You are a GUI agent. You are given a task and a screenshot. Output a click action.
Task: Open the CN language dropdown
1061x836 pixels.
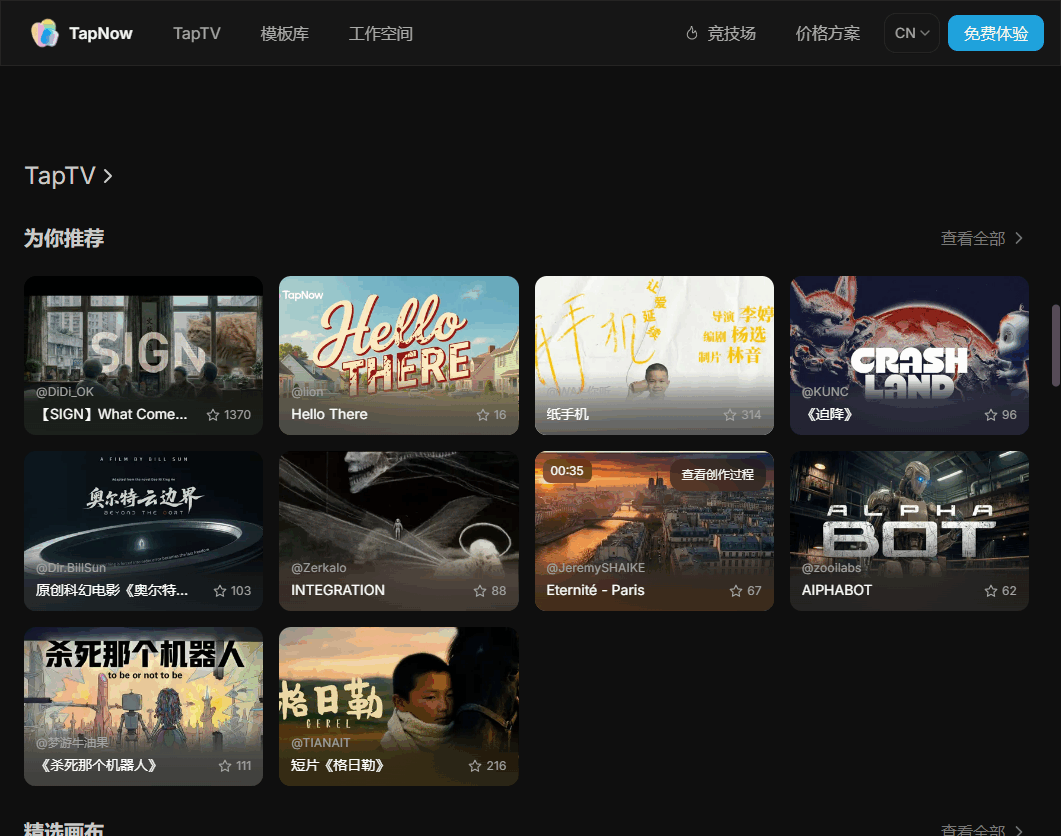tap(911, 33)
